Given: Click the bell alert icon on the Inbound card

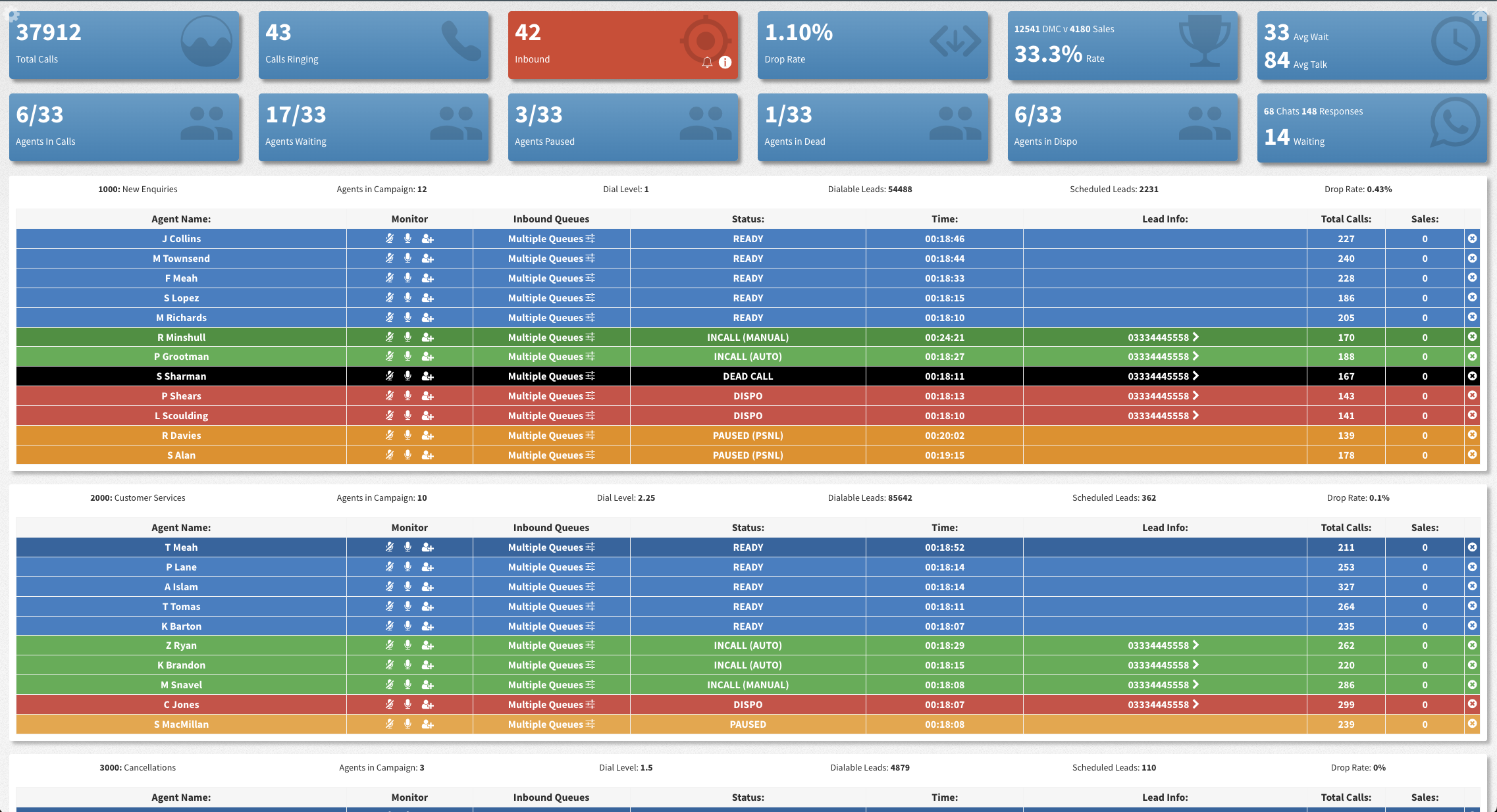Looking at the screenshot, I should click(x=706, y=63).
